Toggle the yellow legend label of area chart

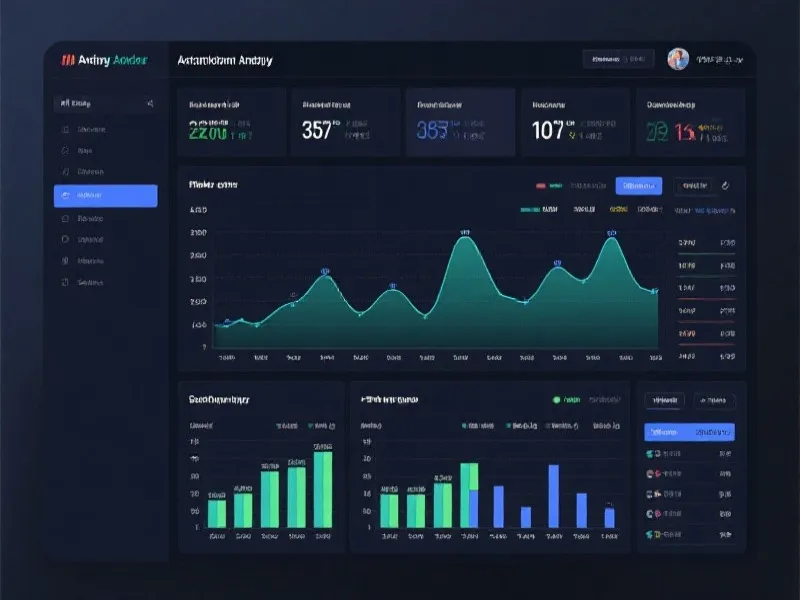click(618, 210)
